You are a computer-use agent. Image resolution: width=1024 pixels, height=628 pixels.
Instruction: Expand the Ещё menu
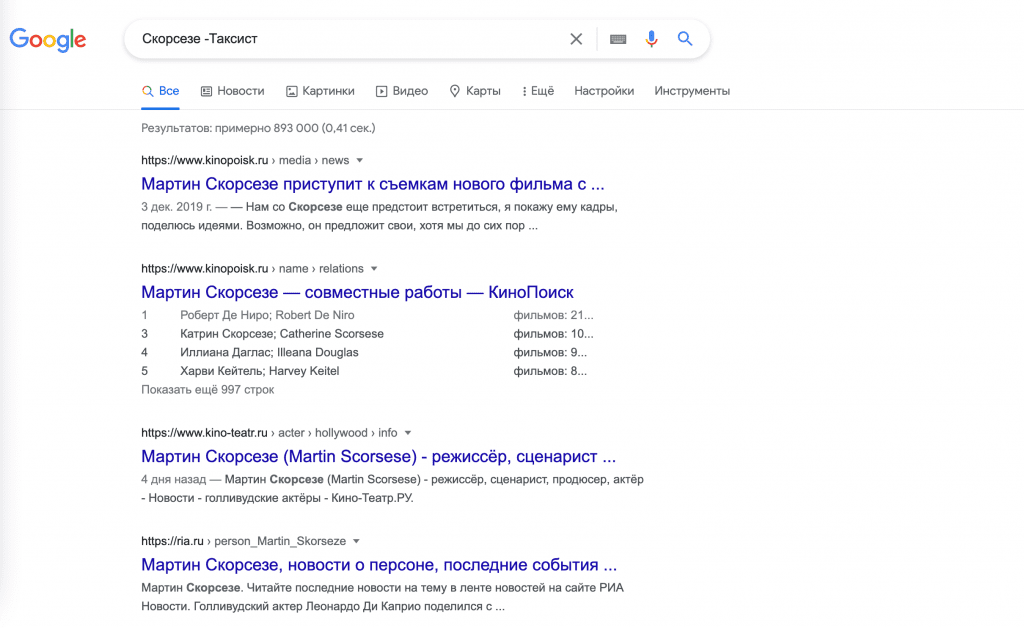[538, 91]
